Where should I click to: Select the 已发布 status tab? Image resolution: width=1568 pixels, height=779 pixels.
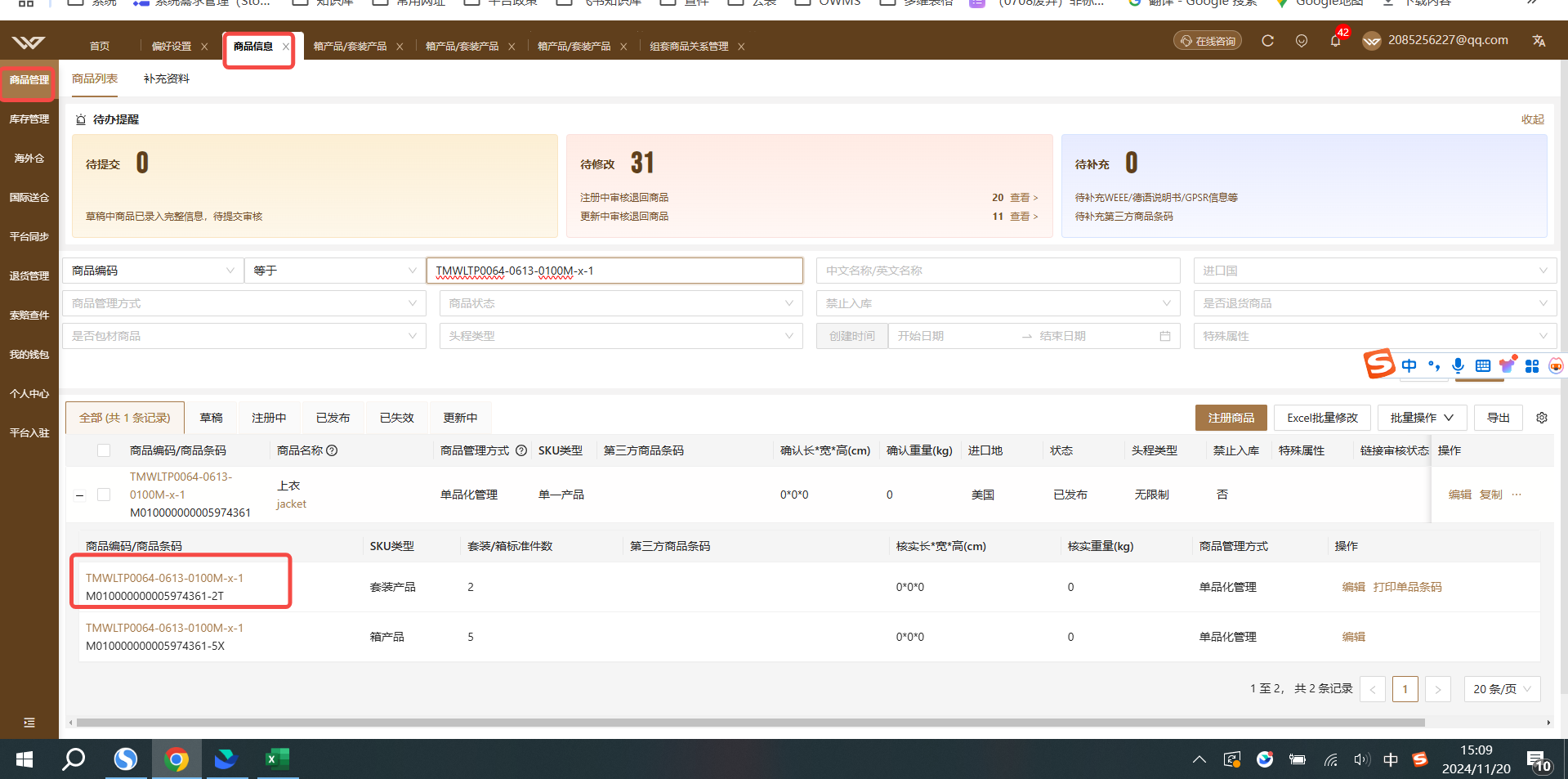pyautogui.click(x=333, y=418)
